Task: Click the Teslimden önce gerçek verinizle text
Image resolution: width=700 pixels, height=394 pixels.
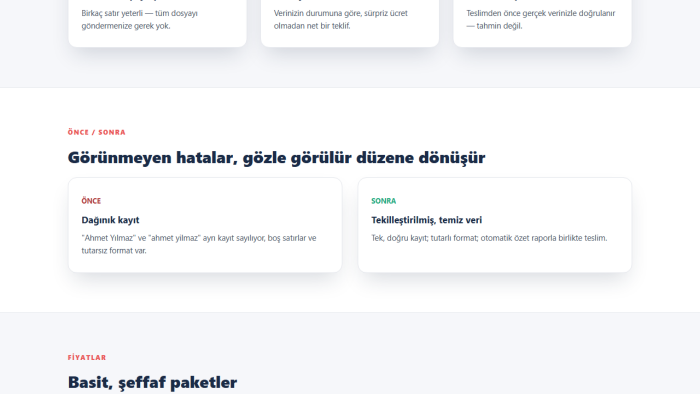Action: [x=541, y=20]
